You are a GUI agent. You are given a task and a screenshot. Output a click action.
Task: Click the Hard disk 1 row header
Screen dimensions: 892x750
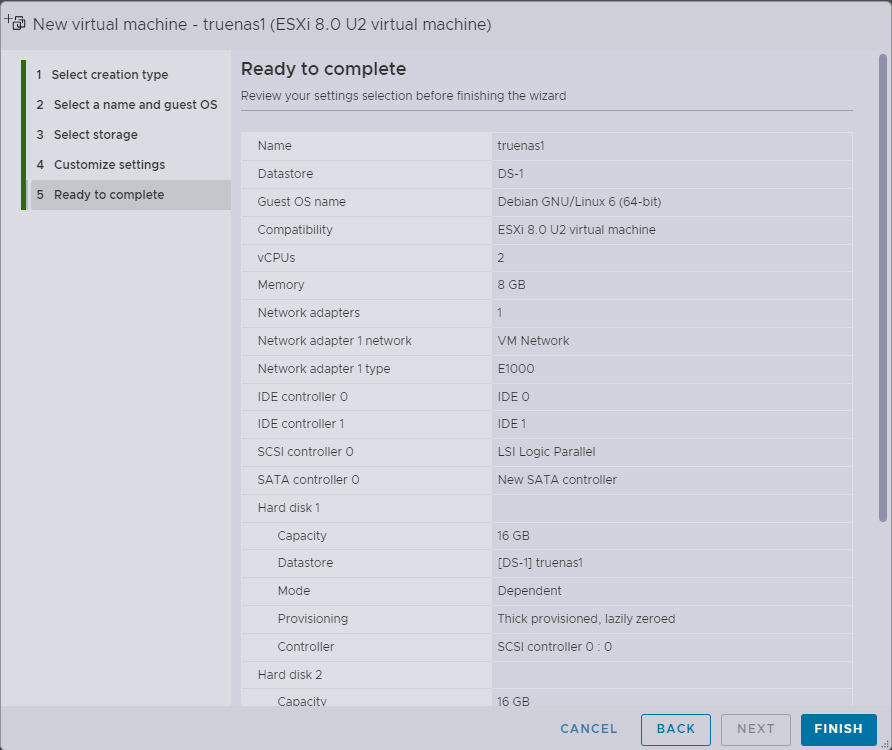(x=289, y=508)
